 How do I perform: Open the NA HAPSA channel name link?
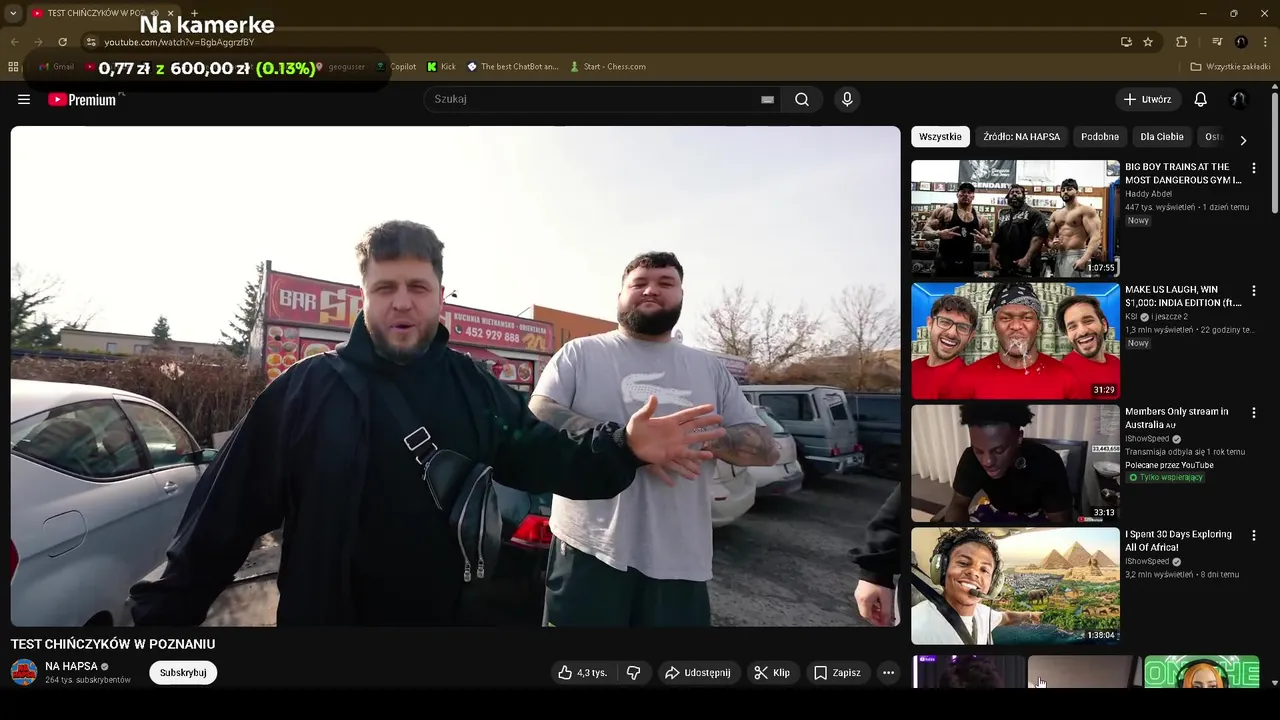click(71, 666)
